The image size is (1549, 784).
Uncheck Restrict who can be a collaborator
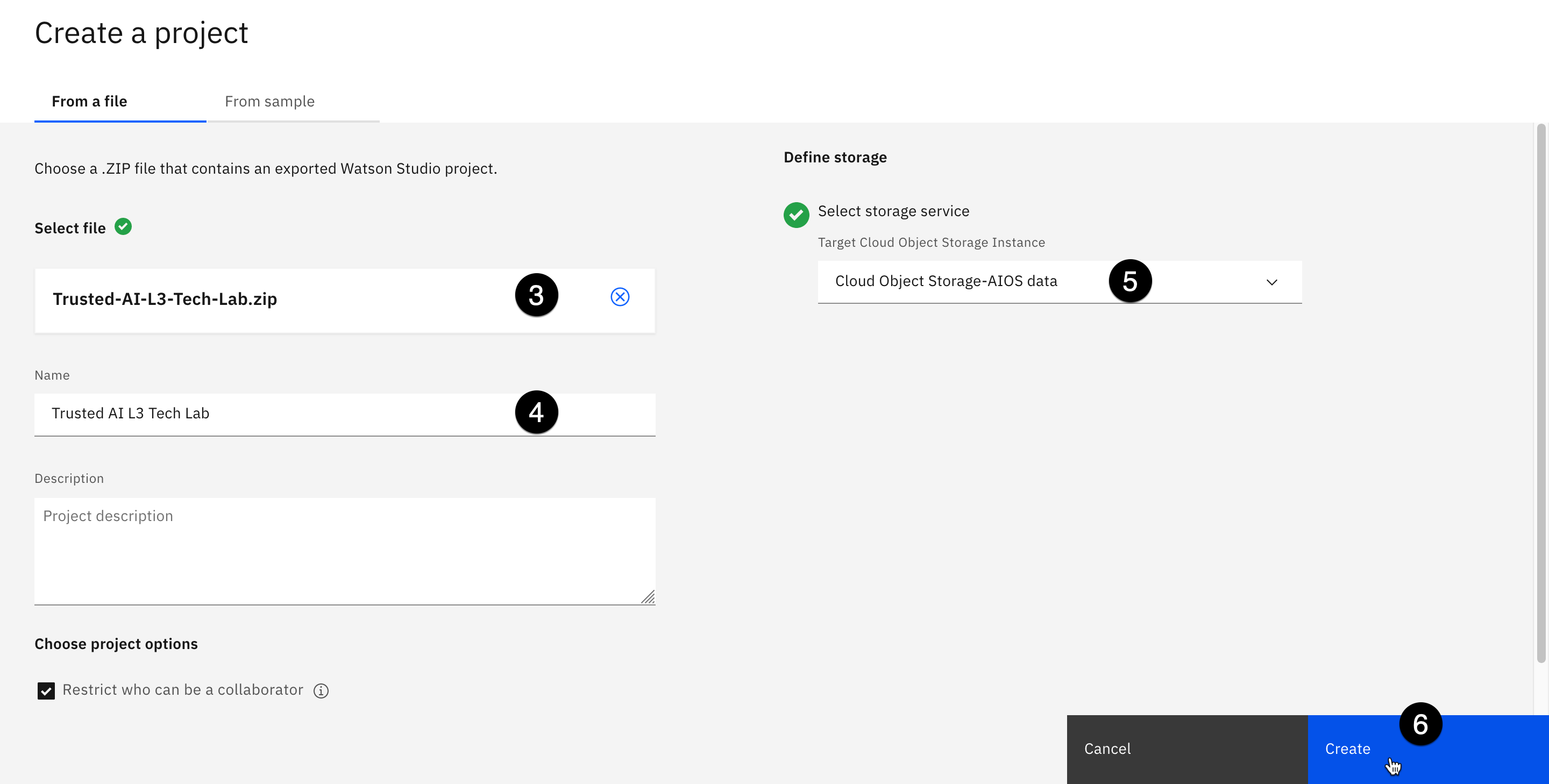coord(46,691)
